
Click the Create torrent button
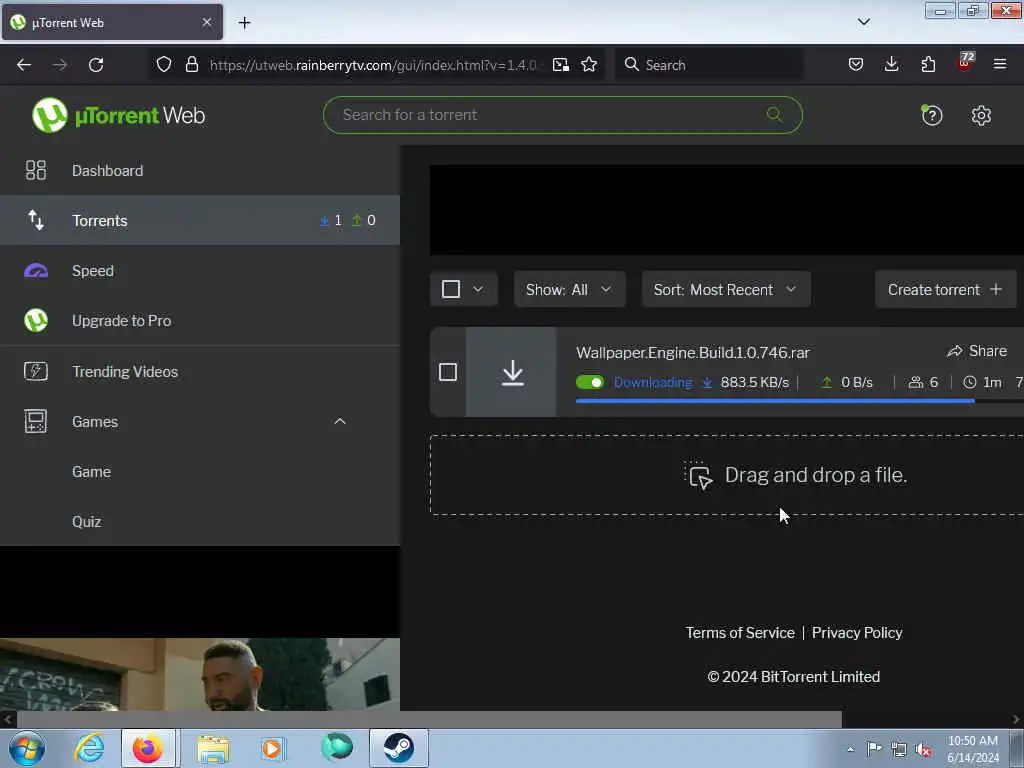945,289
